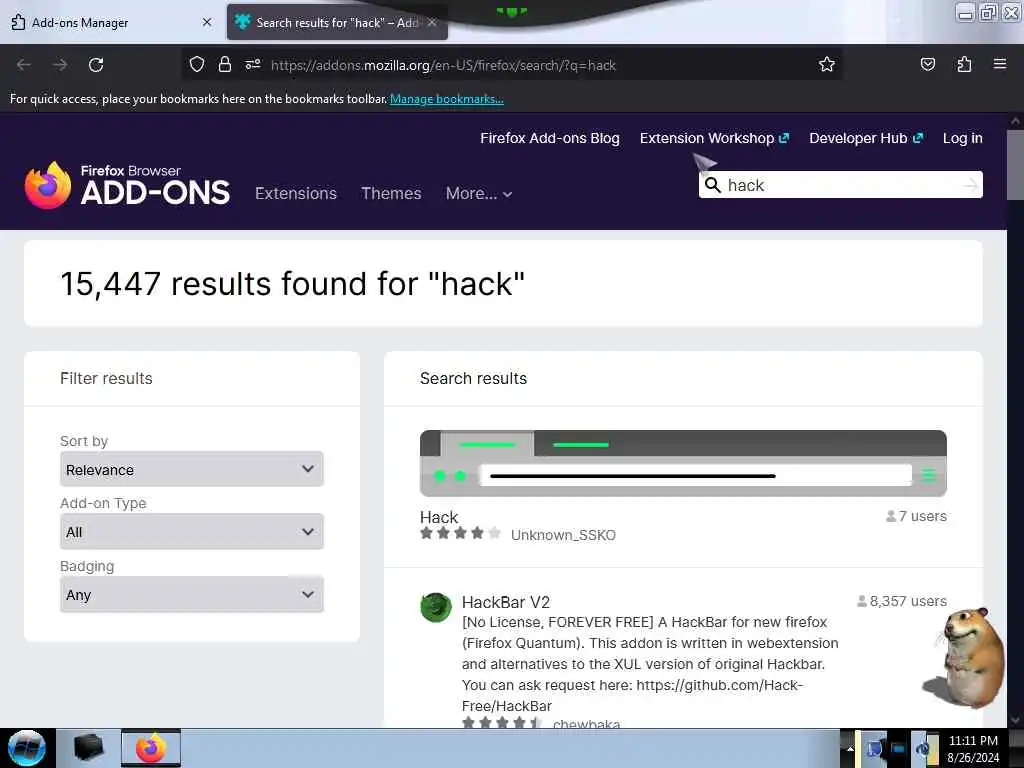Open the Themes navigation item
1024x768 pixels.
pyautogui.click(x=391, y=193)
